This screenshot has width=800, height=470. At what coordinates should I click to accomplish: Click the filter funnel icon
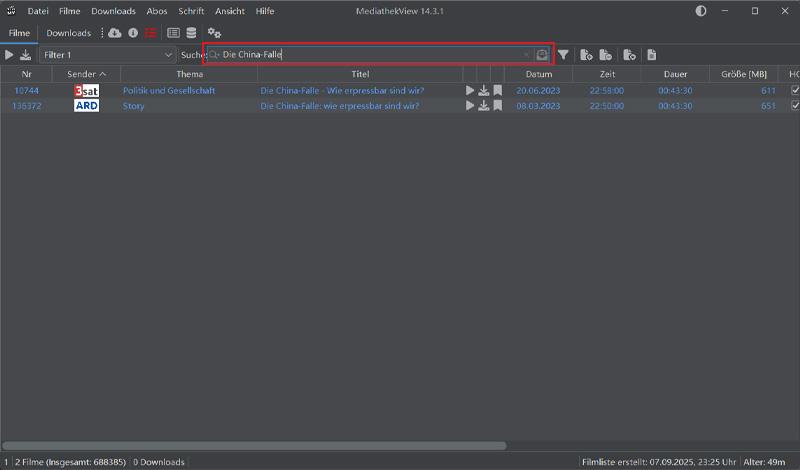563,55
